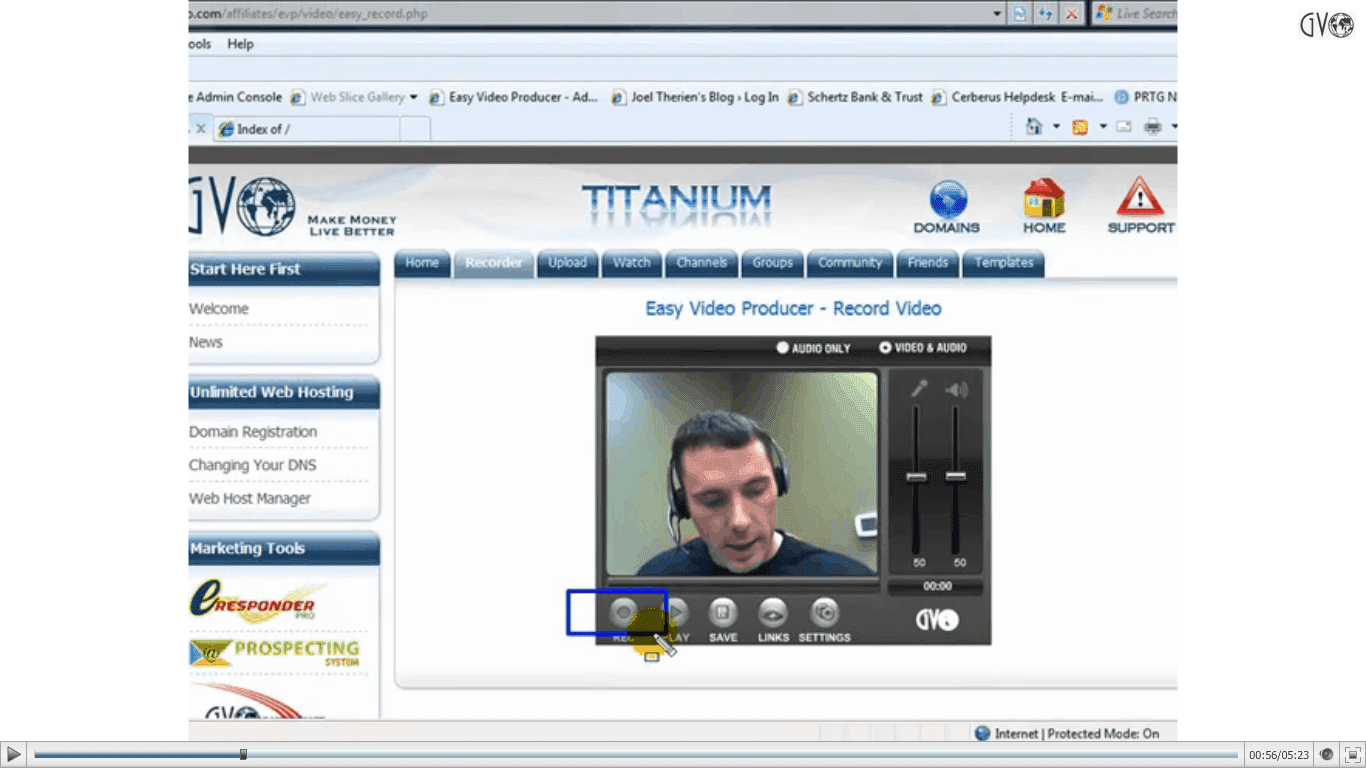Switch to the Home tab
Viewport: 1366px width, 768px height.
coord(422,263)
